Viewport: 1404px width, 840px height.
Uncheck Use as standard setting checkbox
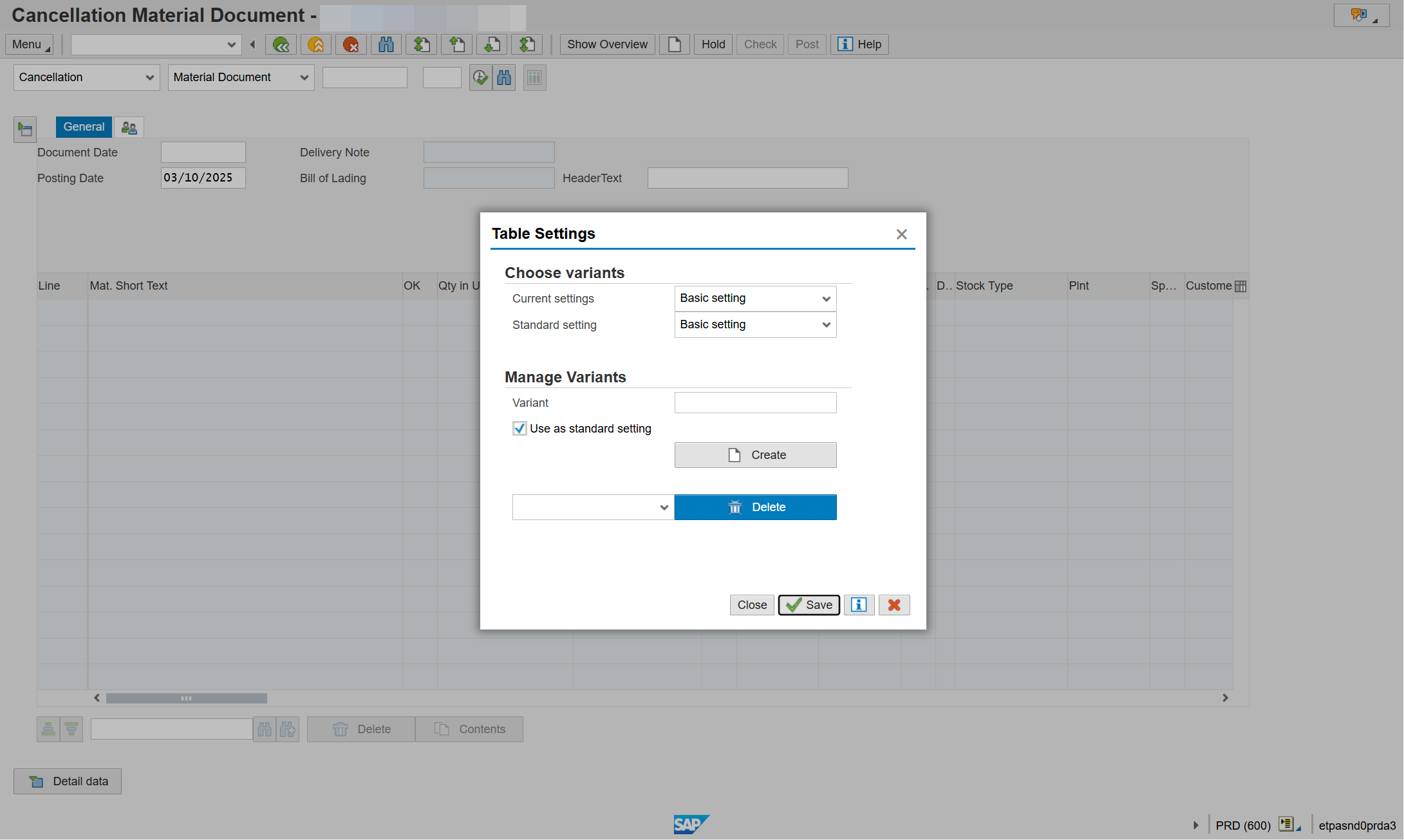pos(519,429)
